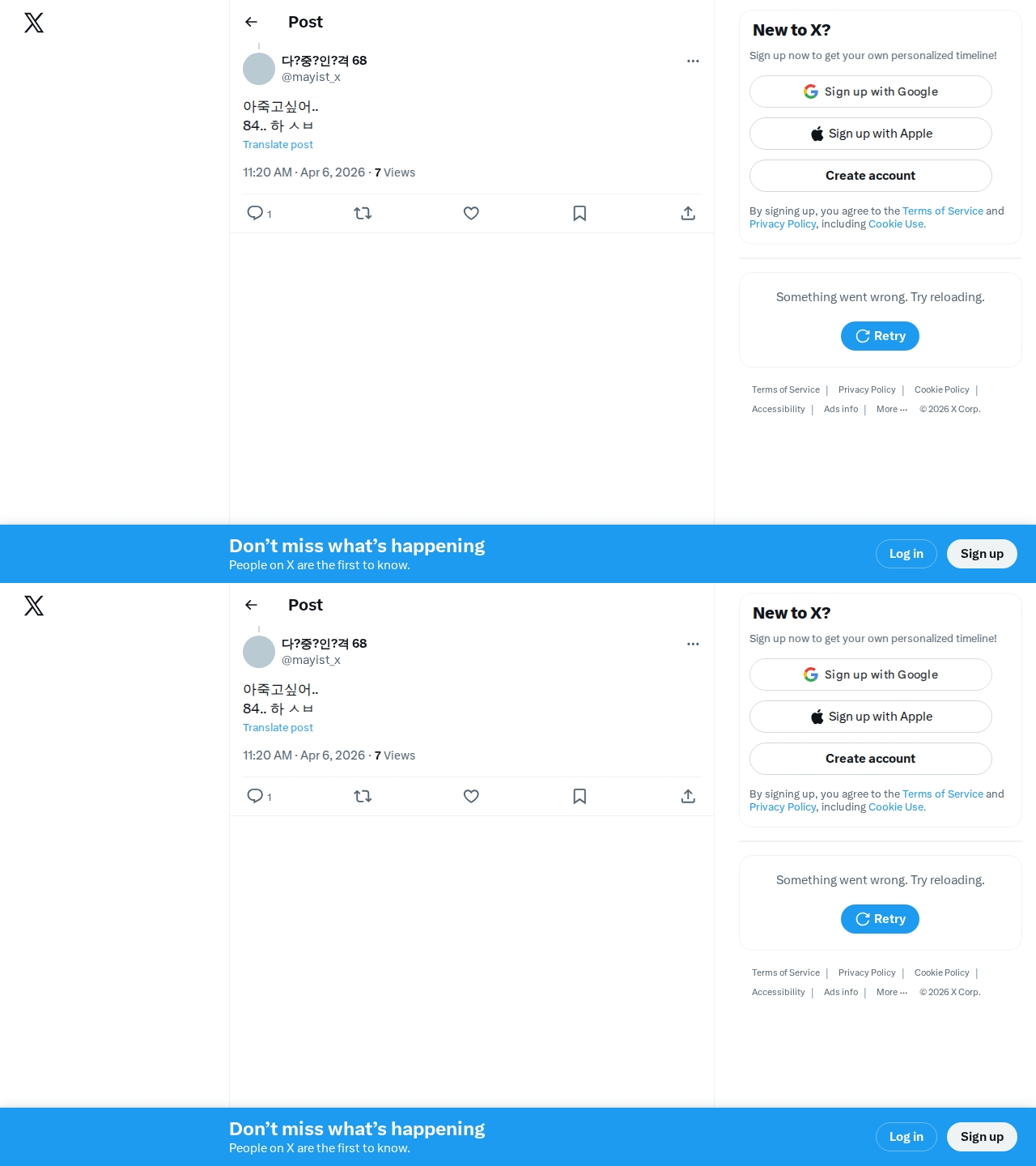Viewport: 1036px width, 1166px height.
Task: Open the @mayist_x avatar on the upper post
Action: 259,69
